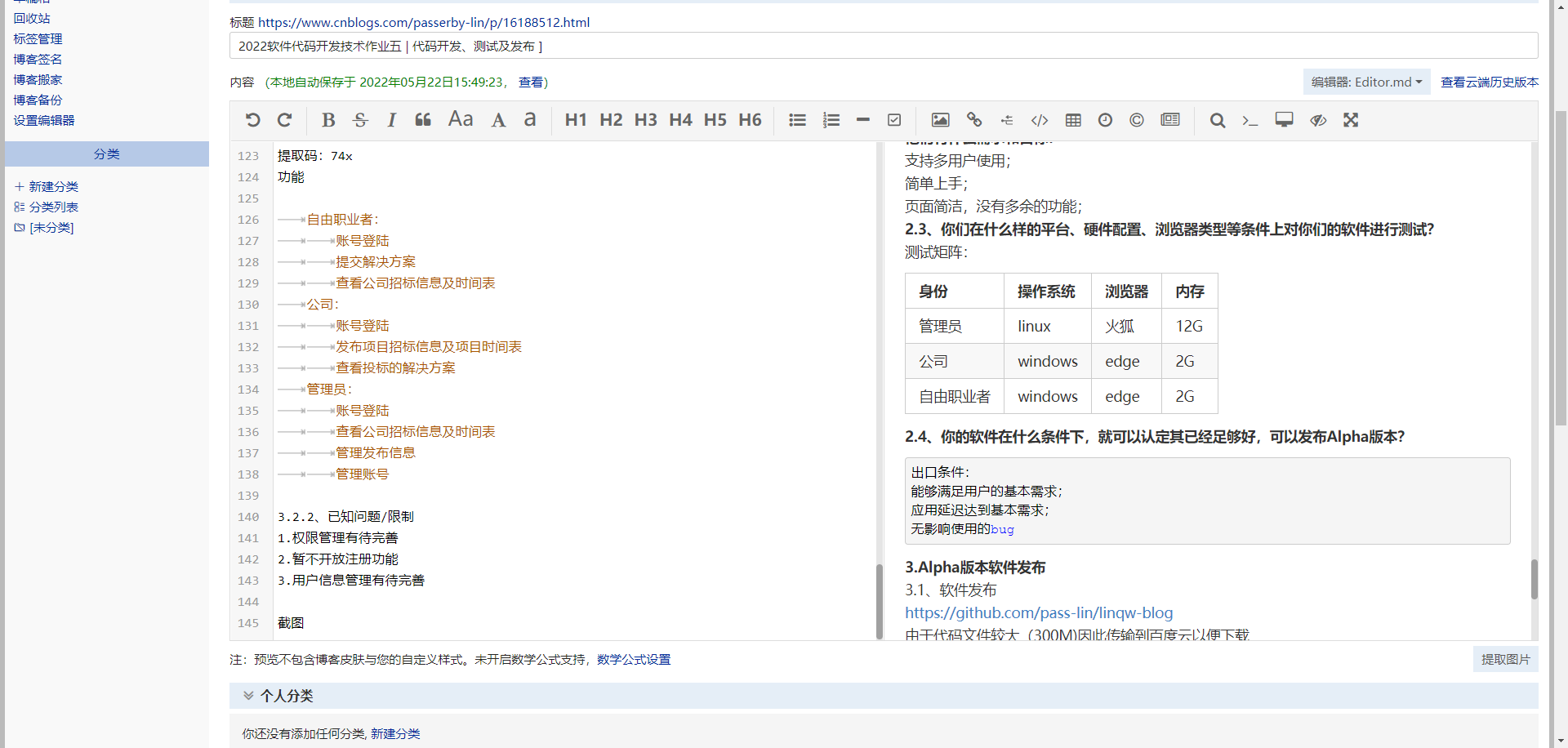Image resolution: width=1568 pixels, height=748 pixels.
Task: Convert selection to lowercase (a icon)
Action: (x=530, y=120)
